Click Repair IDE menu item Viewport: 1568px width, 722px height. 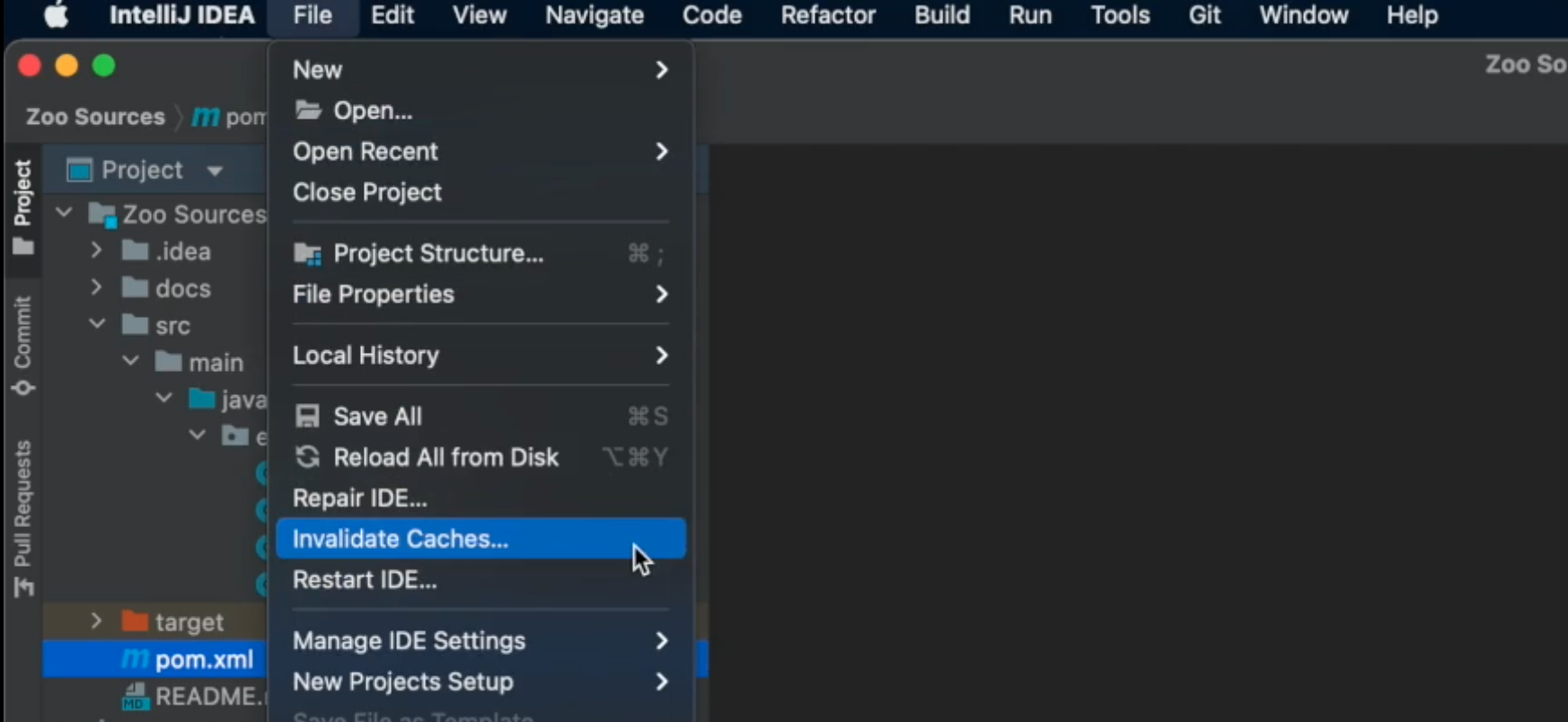pos(360,498)
